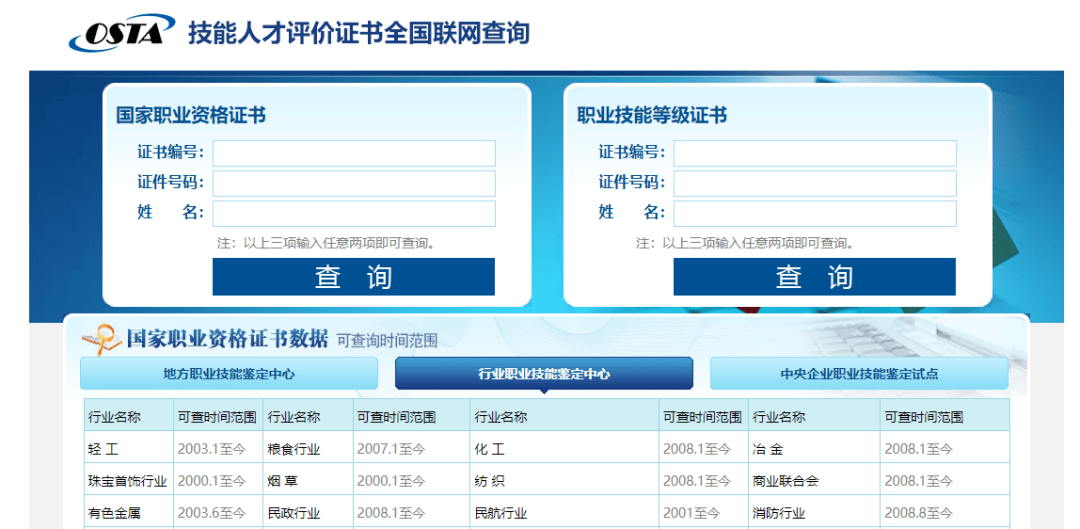Switch to 地方职业技能鉴定中心 tab
This screenshot has width=1080, height=529.
coord(229,374)
